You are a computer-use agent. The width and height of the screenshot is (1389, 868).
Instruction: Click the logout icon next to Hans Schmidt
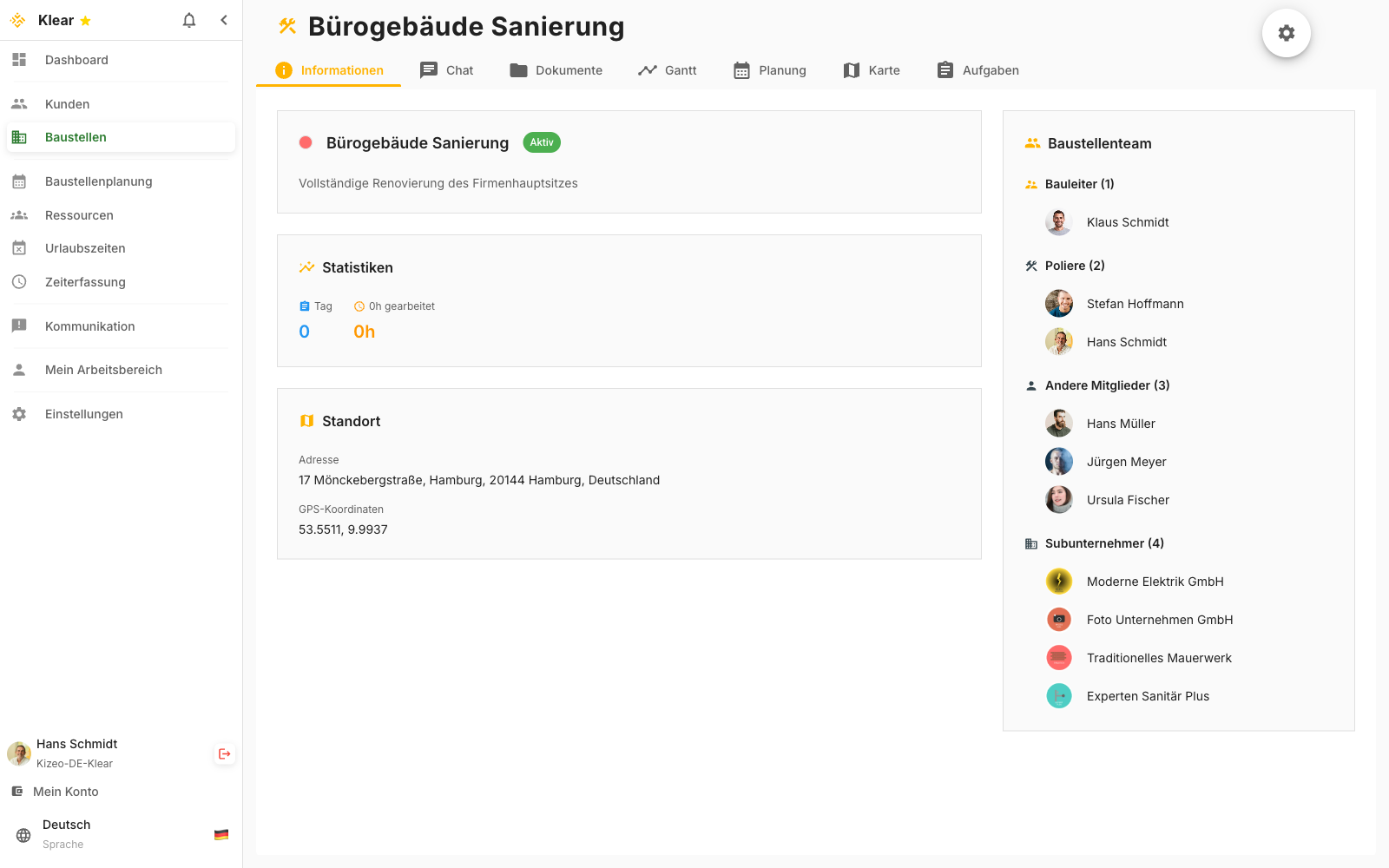[224, 753]
